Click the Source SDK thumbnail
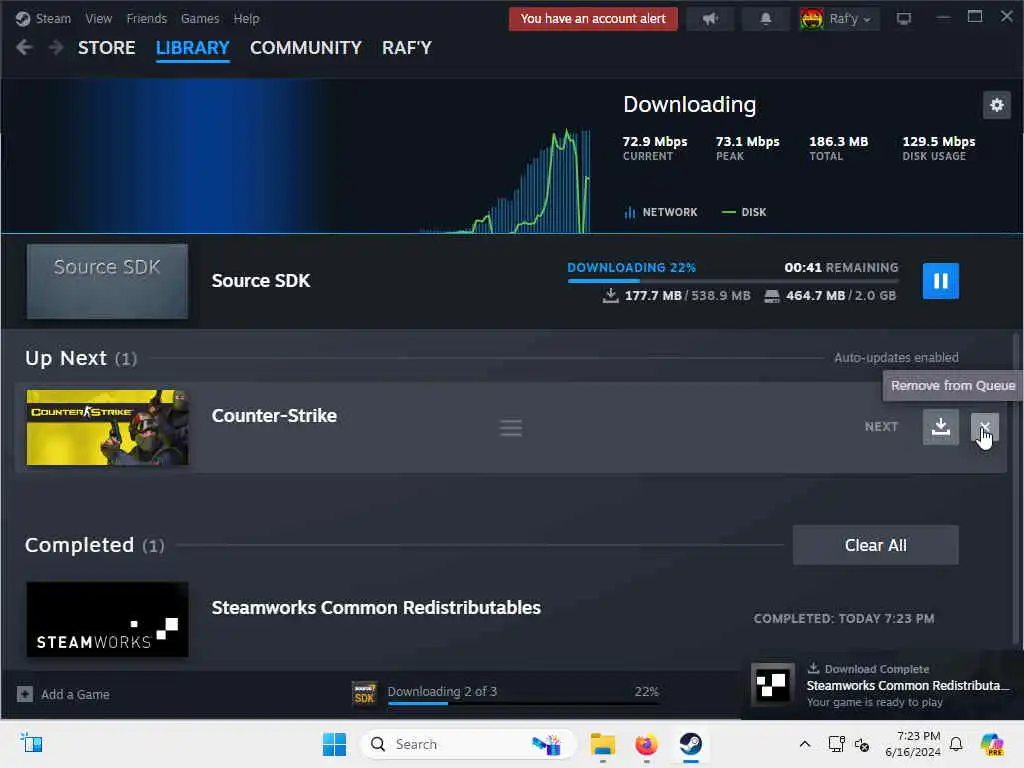 (x=107, y=281)
